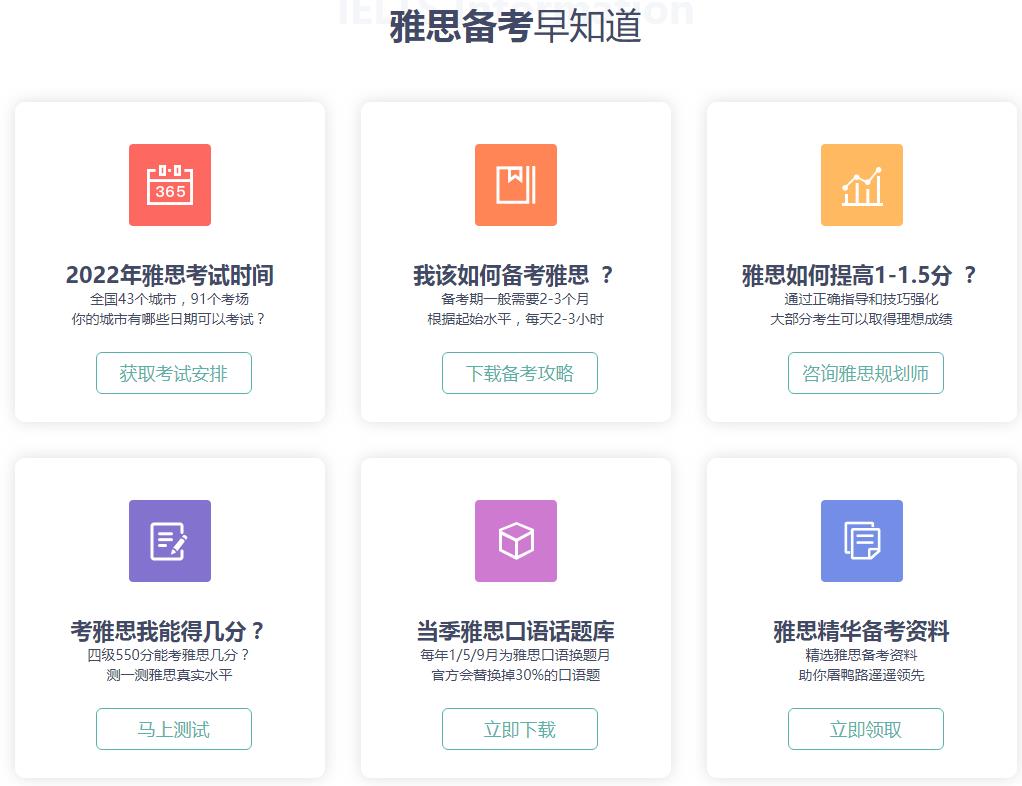This screenshot has width=1022, height=786.
Task: Click the 咨询雅思规划师 button
Action: 865,372
